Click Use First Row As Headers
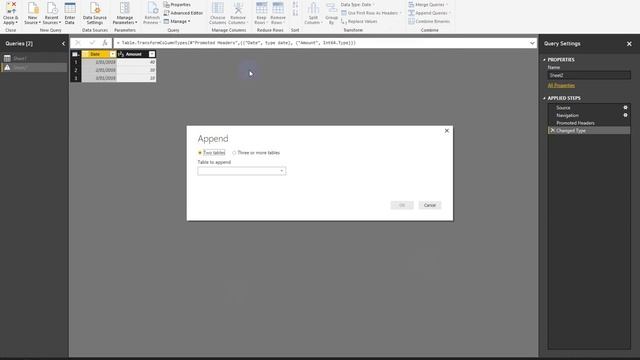Image resolution: width=640 pixels, height=360 pixels. (x=371, y=13)
